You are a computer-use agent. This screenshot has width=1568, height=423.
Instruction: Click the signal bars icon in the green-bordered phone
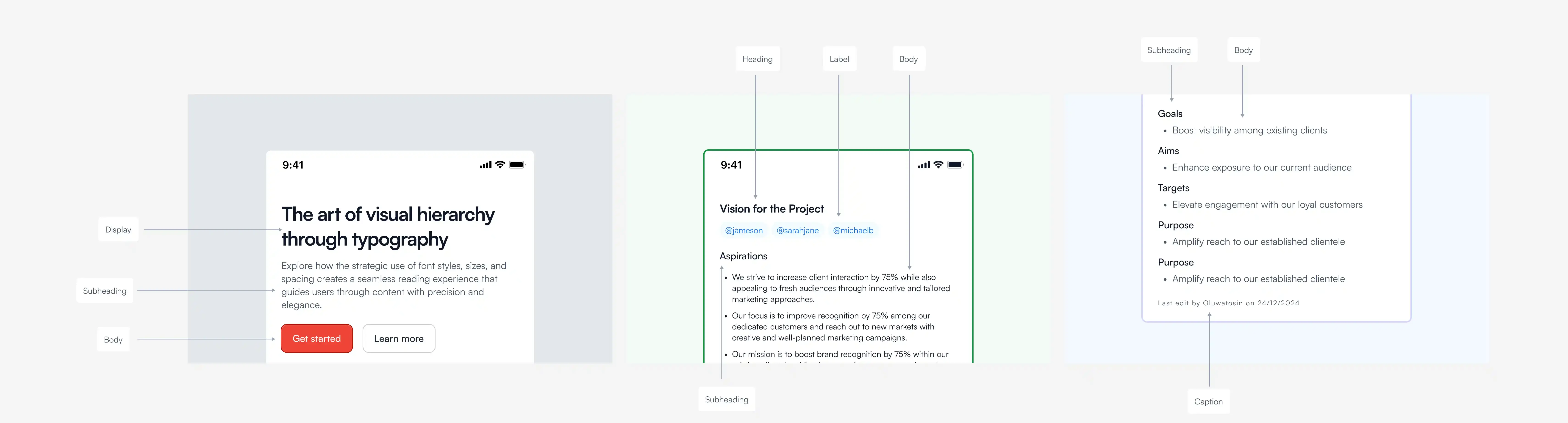click(x=923, y=165)
